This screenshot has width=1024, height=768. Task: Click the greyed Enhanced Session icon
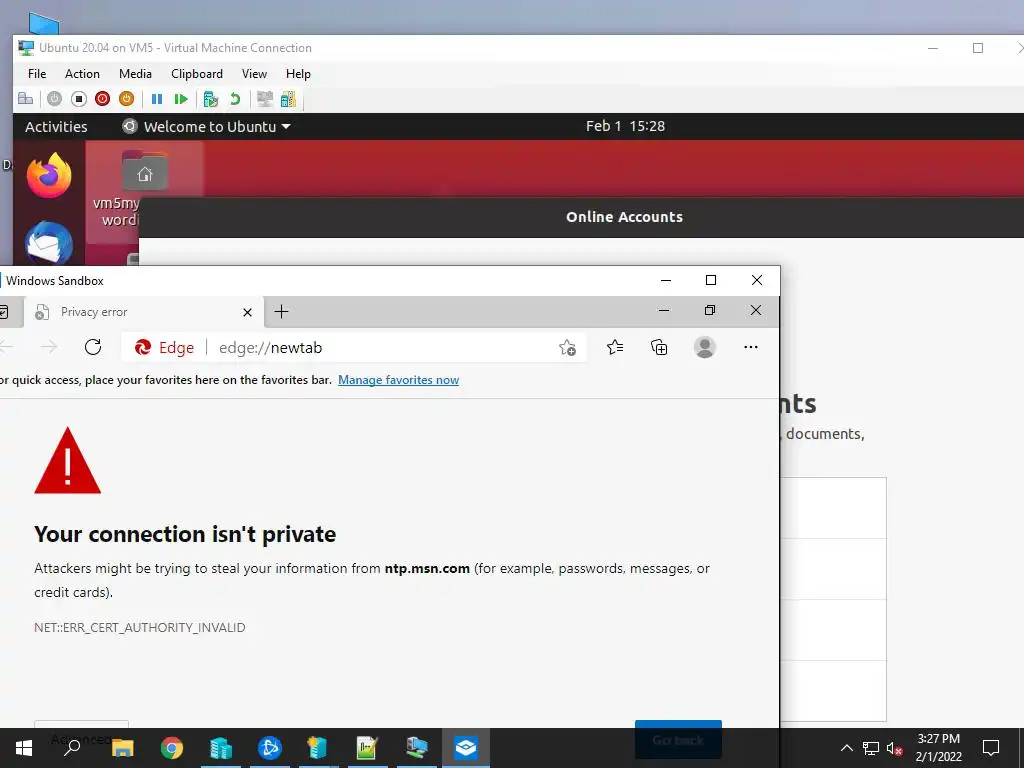[264, 99]
